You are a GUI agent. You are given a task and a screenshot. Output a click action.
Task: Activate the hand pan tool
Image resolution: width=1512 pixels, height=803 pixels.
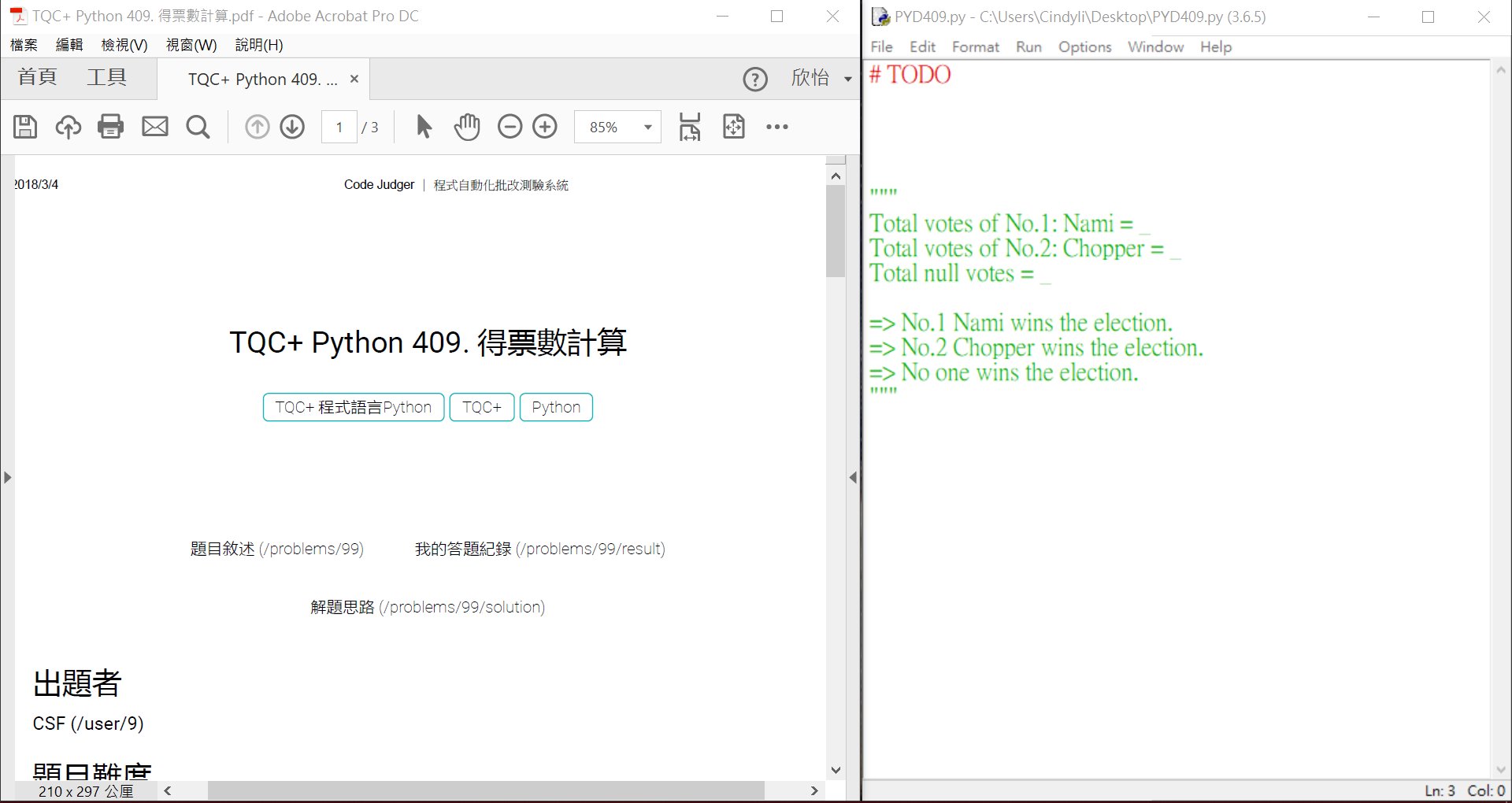[x=467, y=127]
